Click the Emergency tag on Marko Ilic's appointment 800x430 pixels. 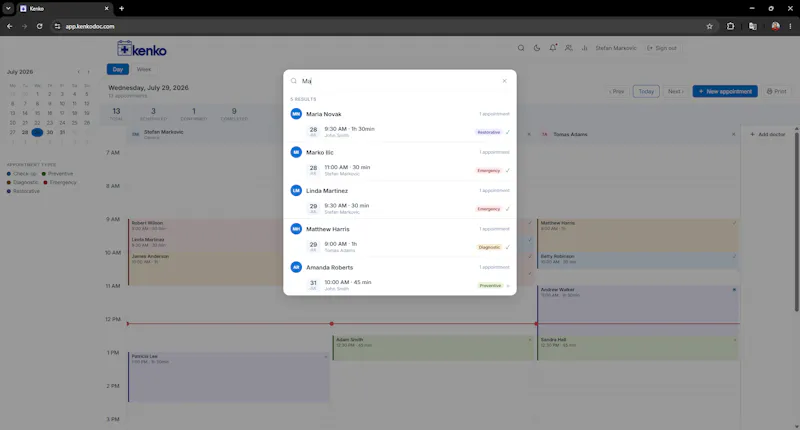(489, 170)
